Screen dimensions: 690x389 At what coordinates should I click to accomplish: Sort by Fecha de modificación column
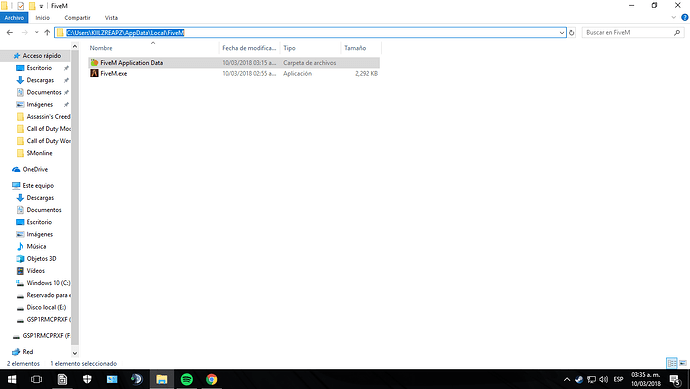coord(249,48)
